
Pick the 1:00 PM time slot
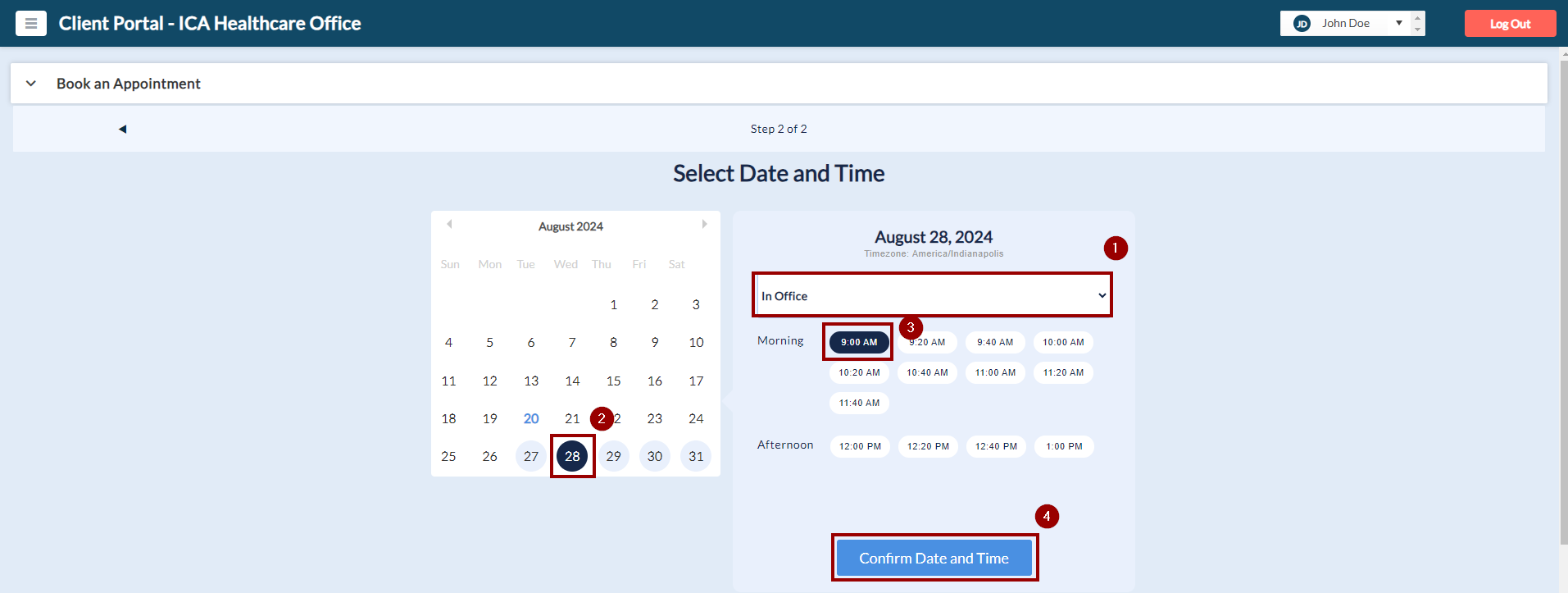[1064, 447]
